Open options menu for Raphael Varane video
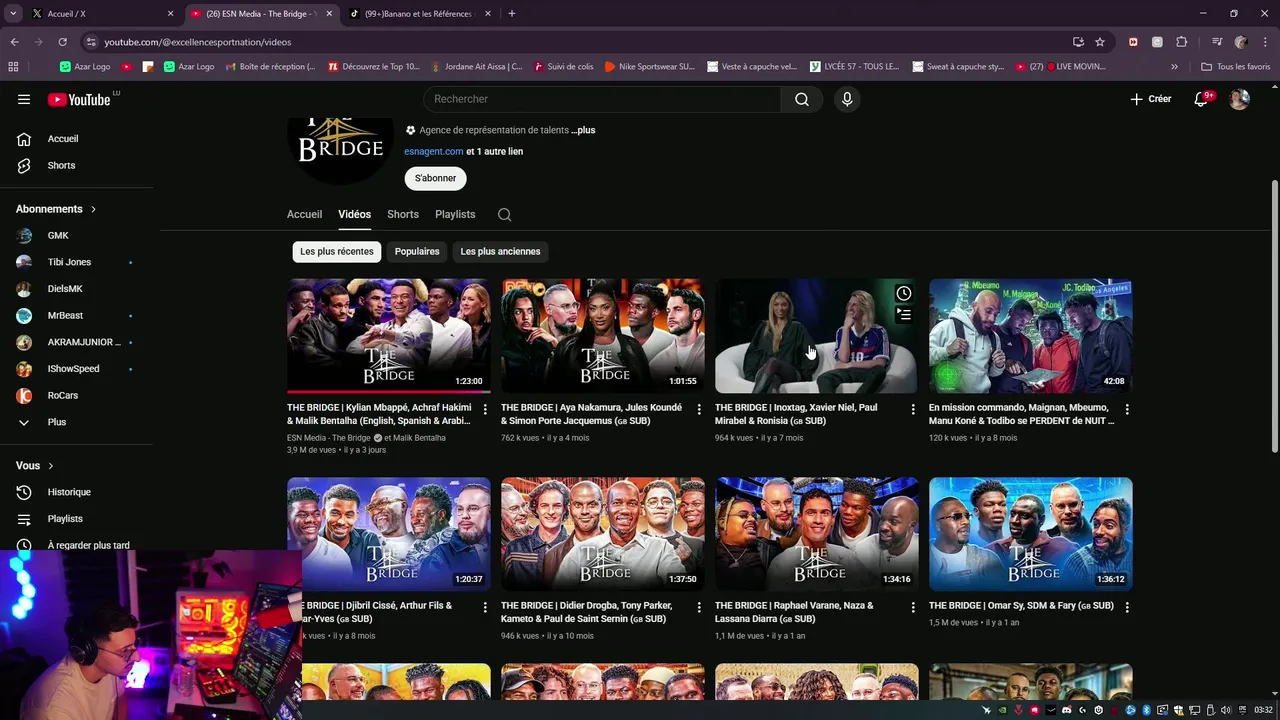 pos(913,607)
